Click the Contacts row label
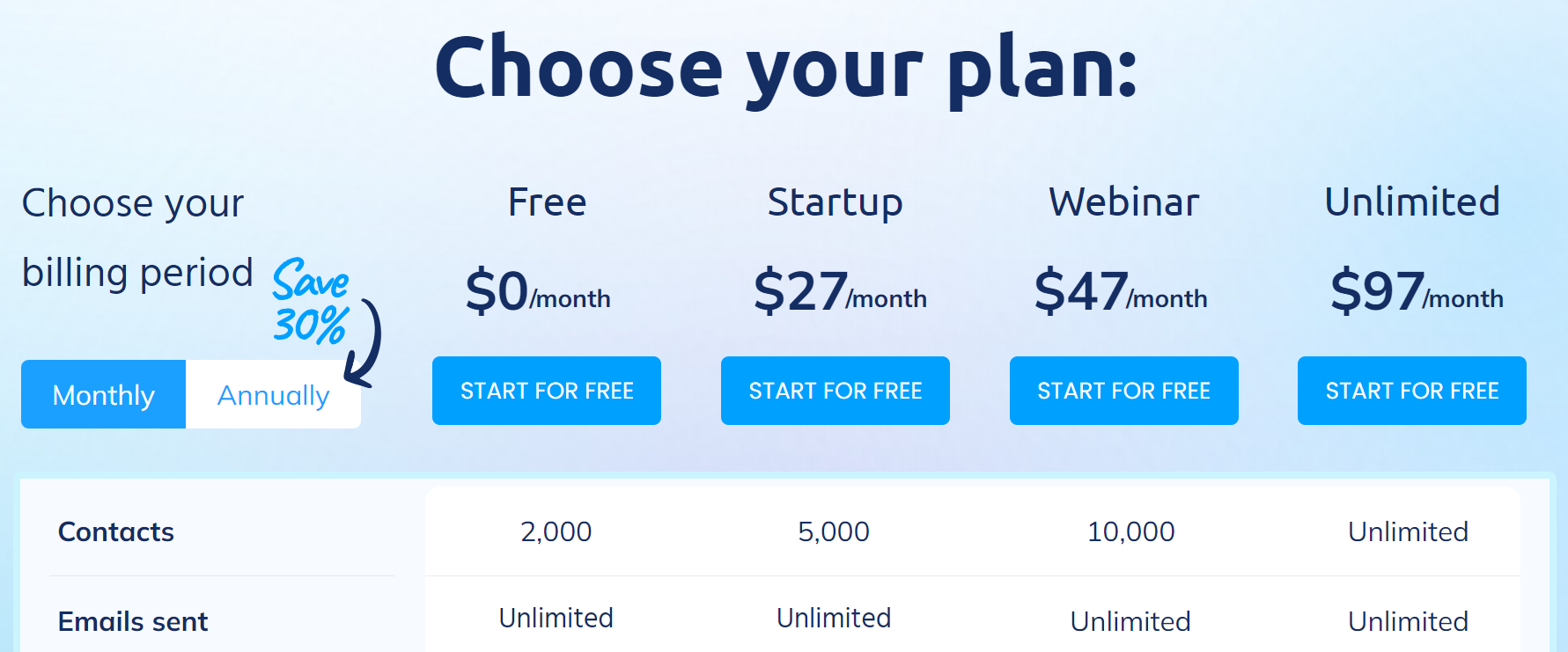1568x652 pixels. pyautogui.click(x=116, y=531)
